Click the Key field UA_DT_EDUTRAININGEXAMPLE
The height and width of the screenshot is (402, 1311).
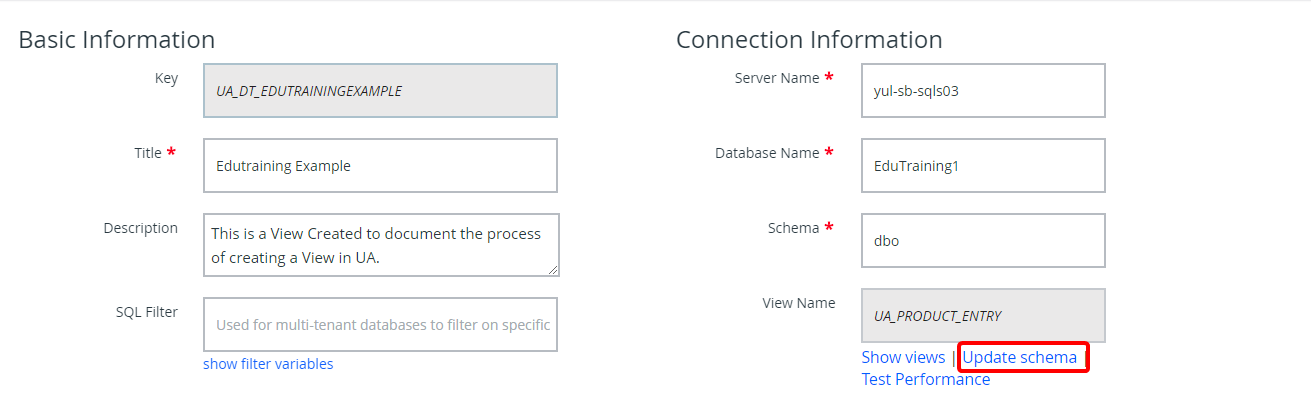click(380, 91)
